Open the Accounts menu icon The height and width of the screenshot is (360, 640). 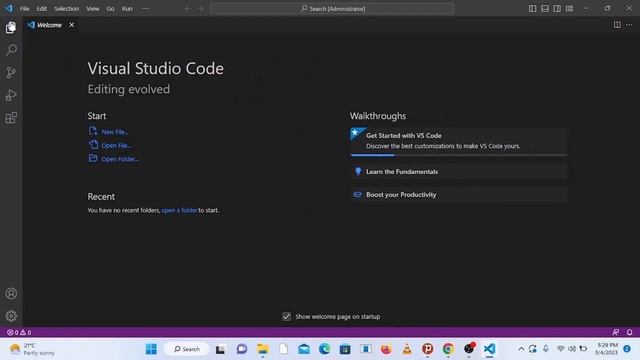coord(11,293)
